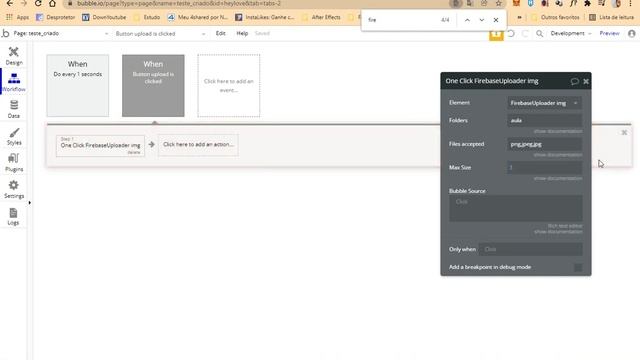Toggle Add a breakpoint in debug mode checkbox
The height and width of the screenshot is (360, 640).
coord(578,267)
